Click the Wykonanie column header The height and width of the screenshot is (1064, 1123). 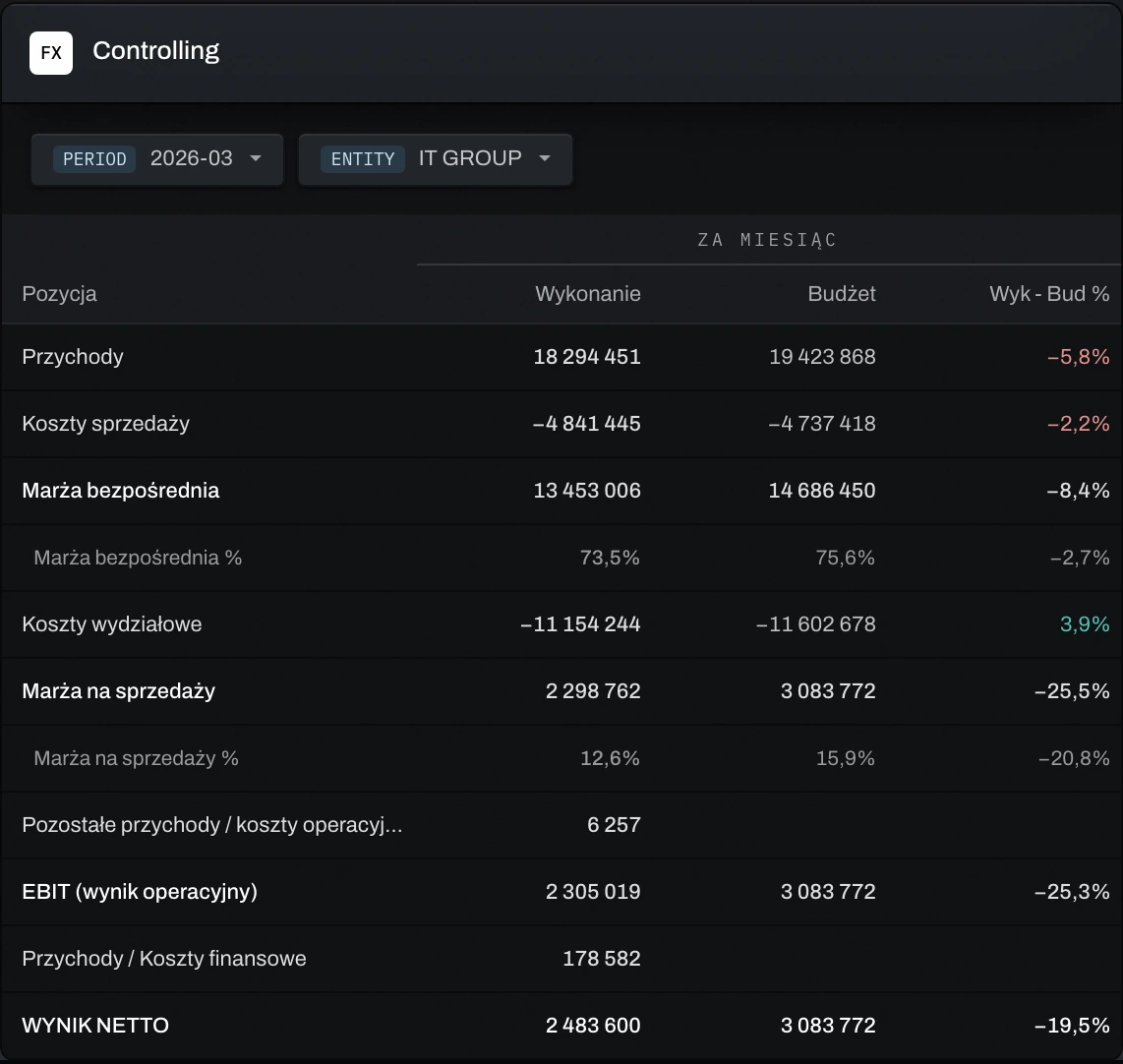pyautogui.click(x=588, y=294)
